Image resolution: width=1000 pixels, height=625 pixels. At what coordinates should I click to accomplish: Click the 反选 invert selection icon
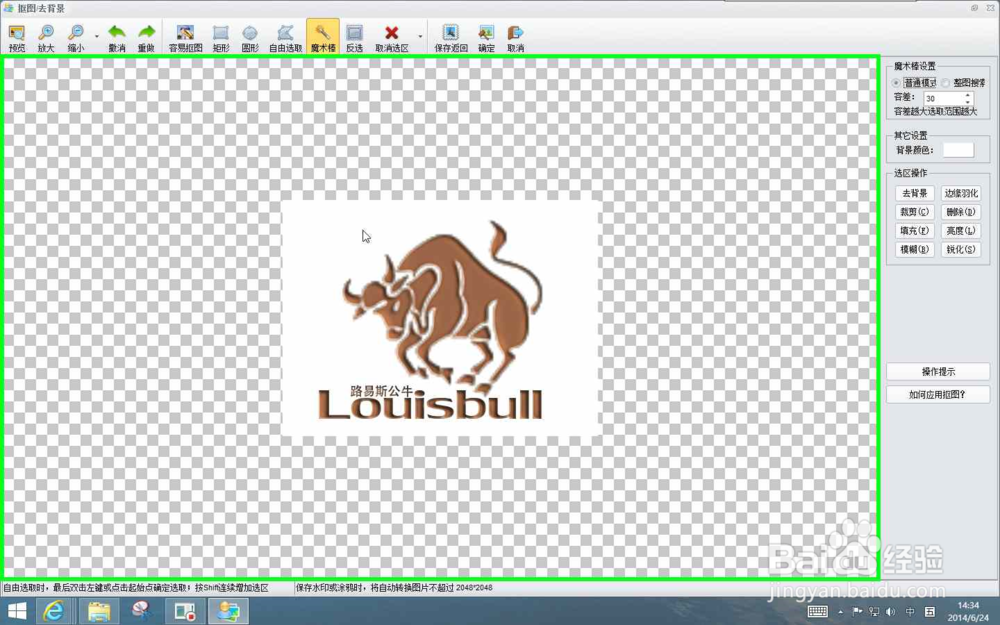(x=355, y=38)
